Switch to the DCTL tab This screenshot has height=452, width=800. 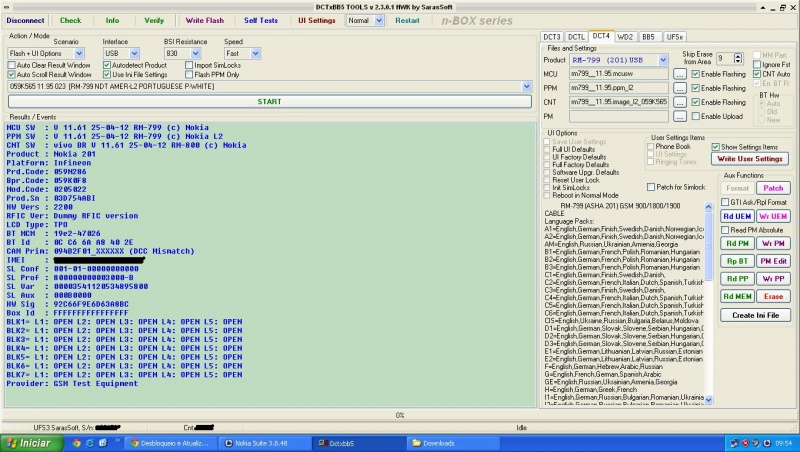576,37
